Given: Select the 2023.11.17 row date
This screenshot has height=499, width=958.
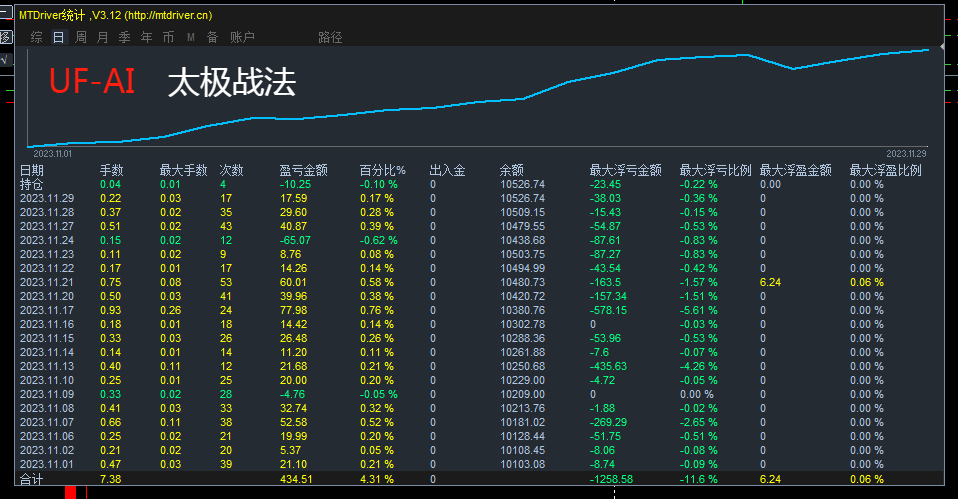Looking at the screenshot, I should click(47, 311).
